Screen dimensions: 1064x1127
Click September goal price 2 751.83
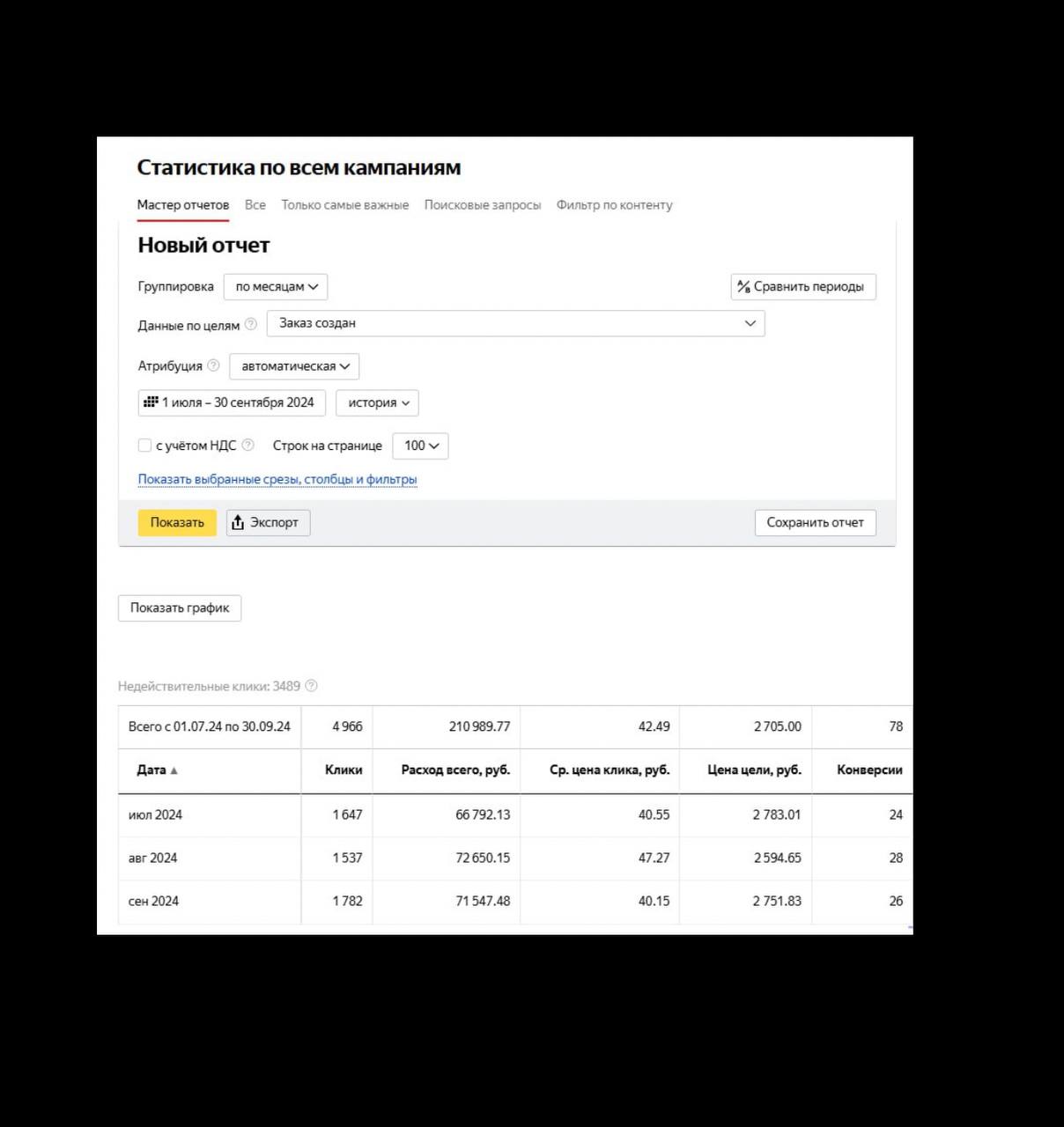[777, 902]
